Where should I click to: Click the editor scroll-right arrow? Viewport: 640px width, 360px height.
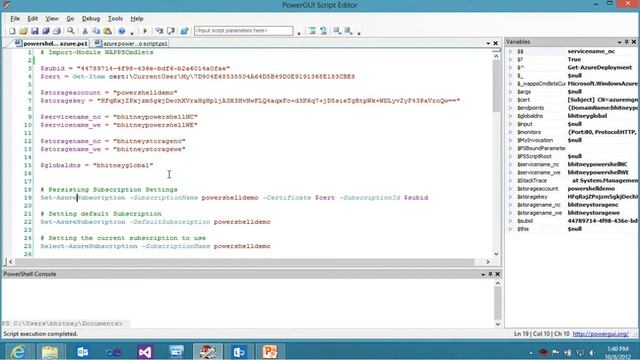click(488, 262)
